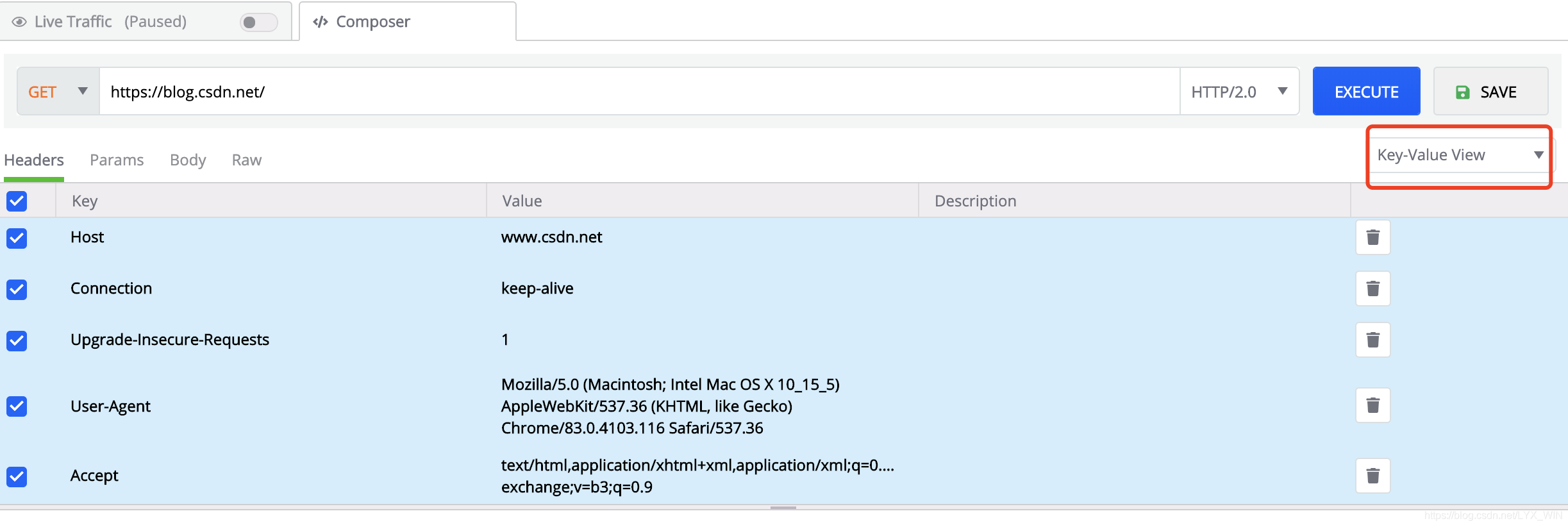The height and width of the screenshot is (527, 1568).
Task: Delete the Accept header row
Action: pyautogui.click(x=1372, y=476)
